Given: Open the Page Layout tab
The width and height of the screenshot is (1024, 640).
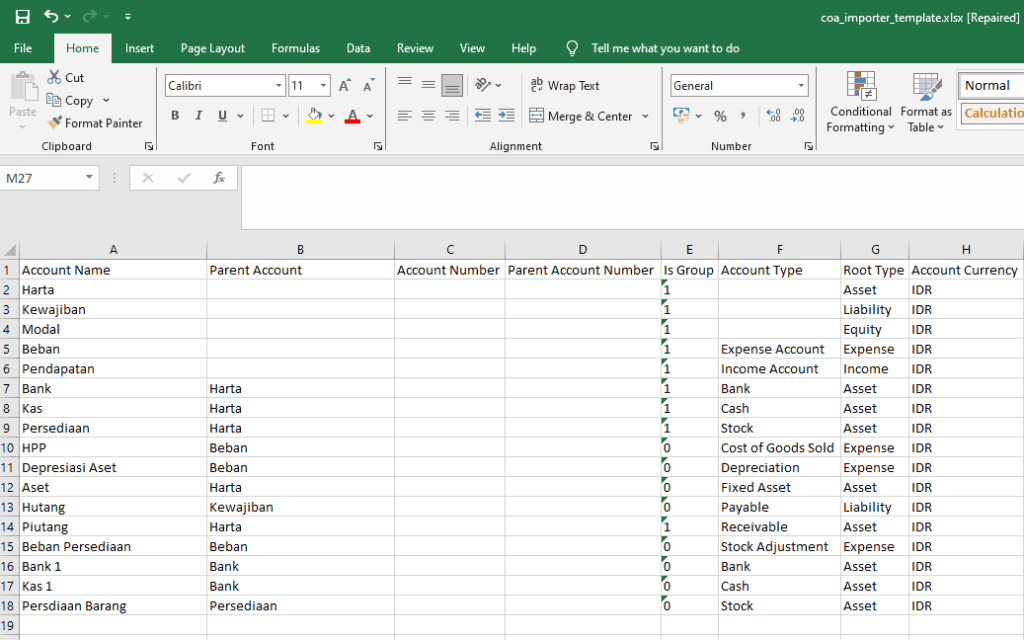Looking at the screenshot, I should point(212,48).
